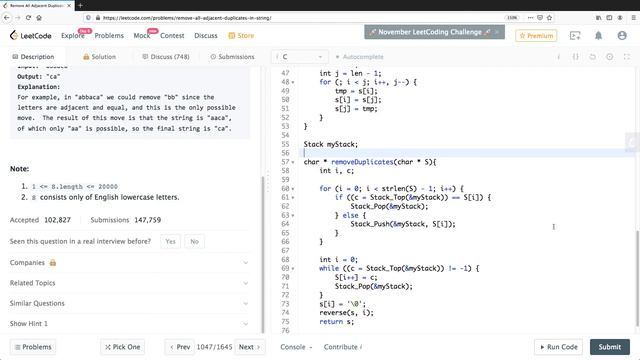
Task: Answer No to seen in interview
Action: (194, 242)
